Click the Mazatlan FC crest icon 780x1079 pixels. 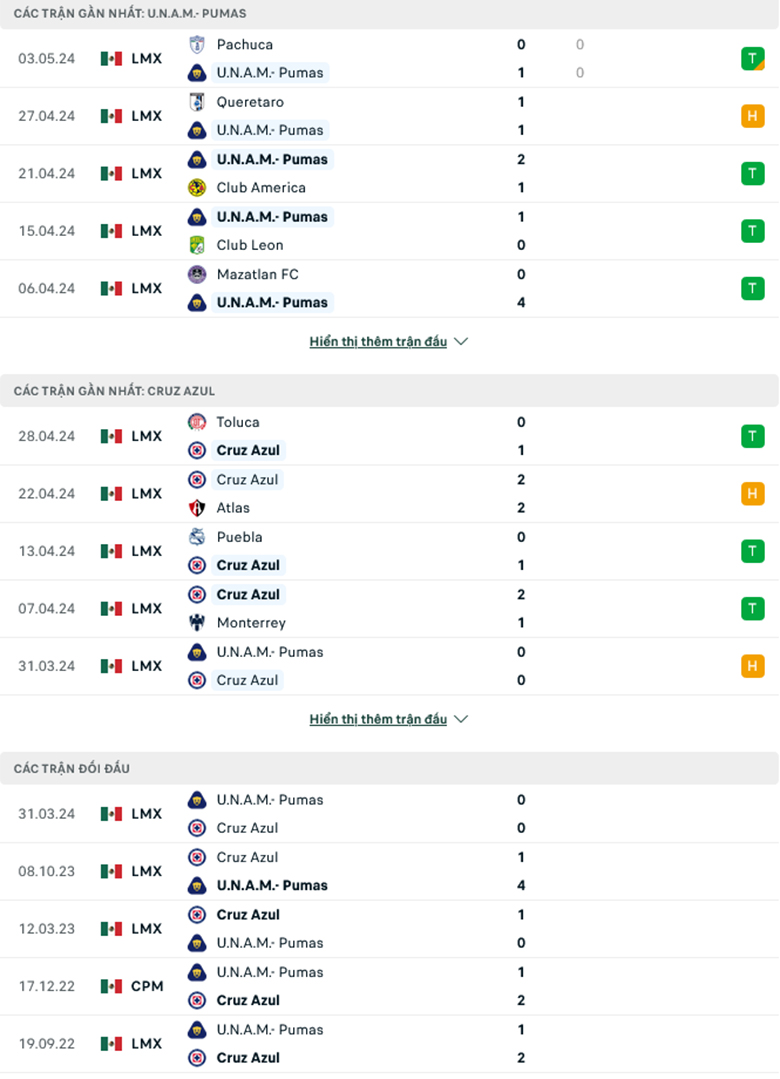197,274
